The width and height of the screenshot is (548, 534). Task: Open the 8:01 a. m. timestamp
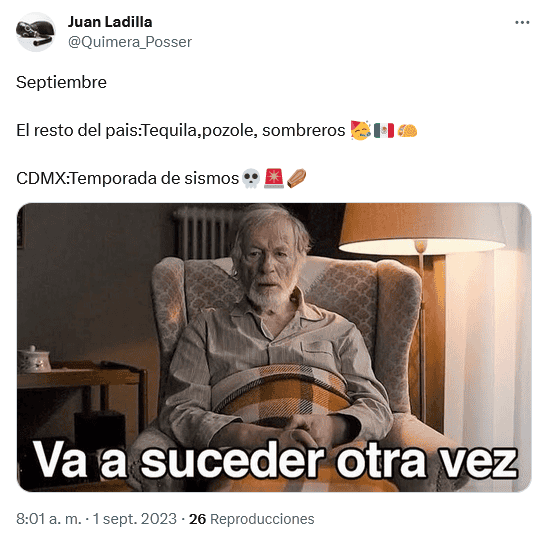click(49, 519)
